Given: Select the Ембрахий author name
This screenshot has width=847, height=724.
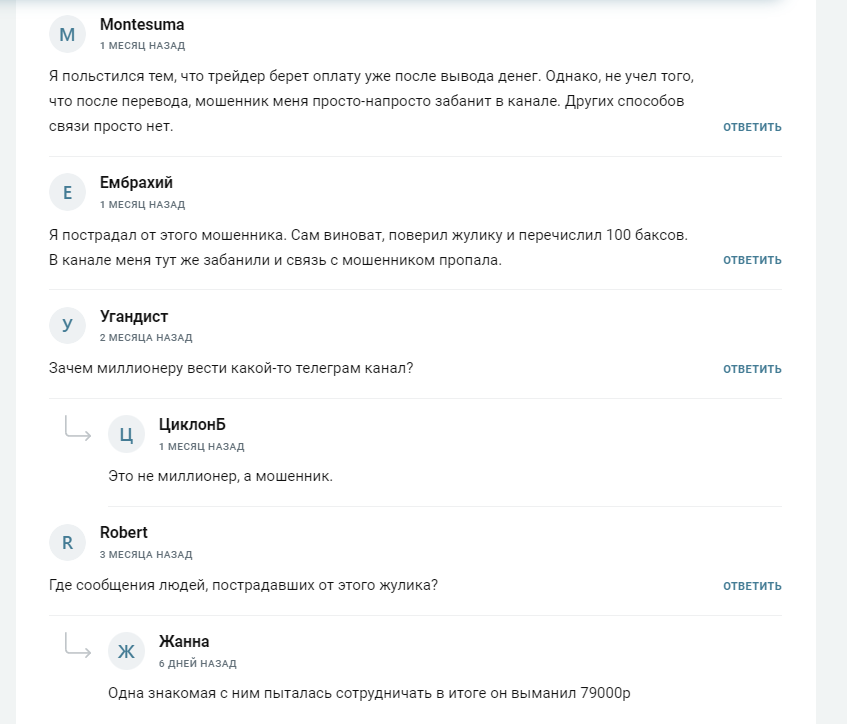Looking at the screenshot, I should [136, 183].
